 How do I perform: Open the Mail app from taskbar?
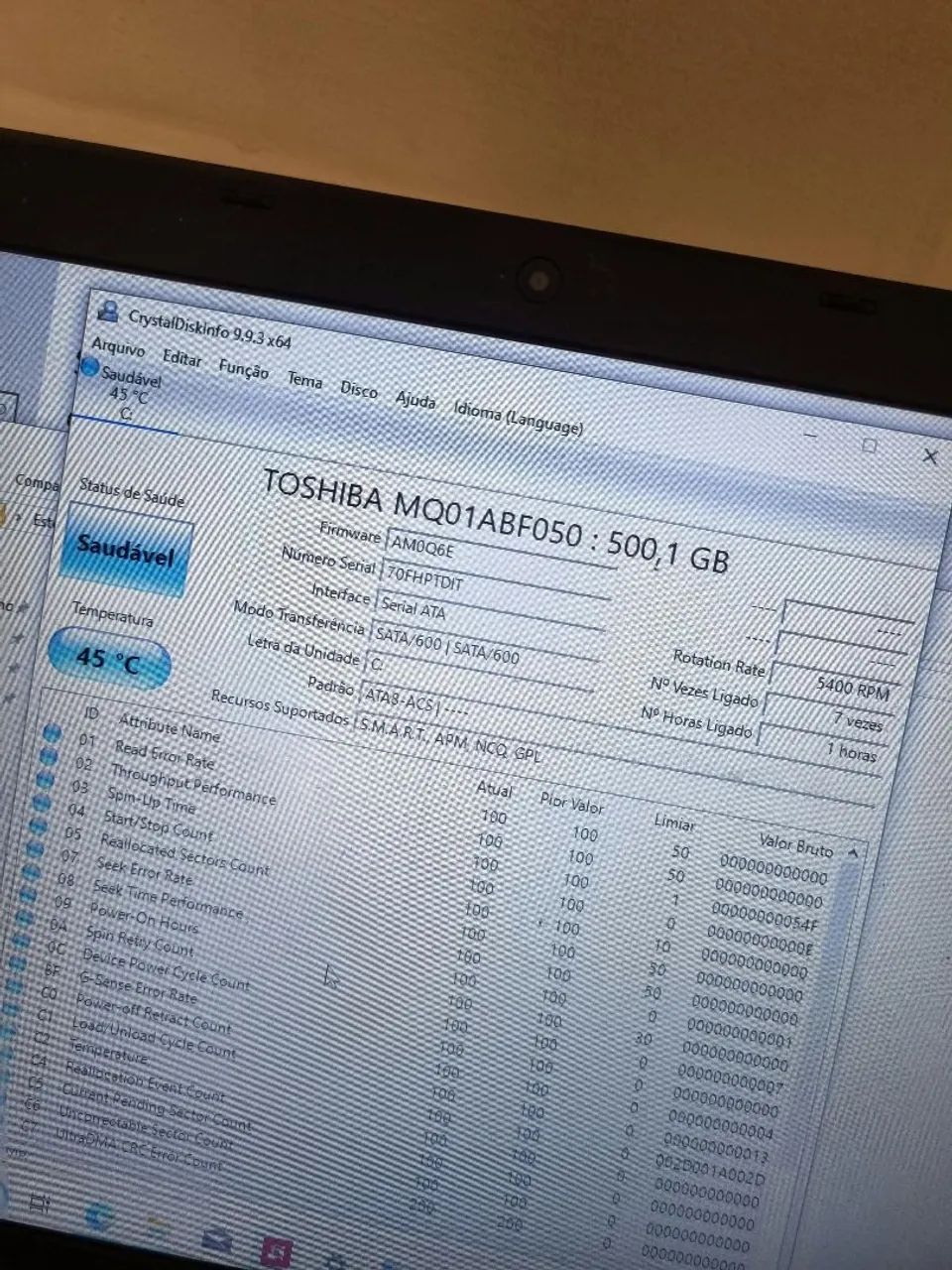(218, 1240)
